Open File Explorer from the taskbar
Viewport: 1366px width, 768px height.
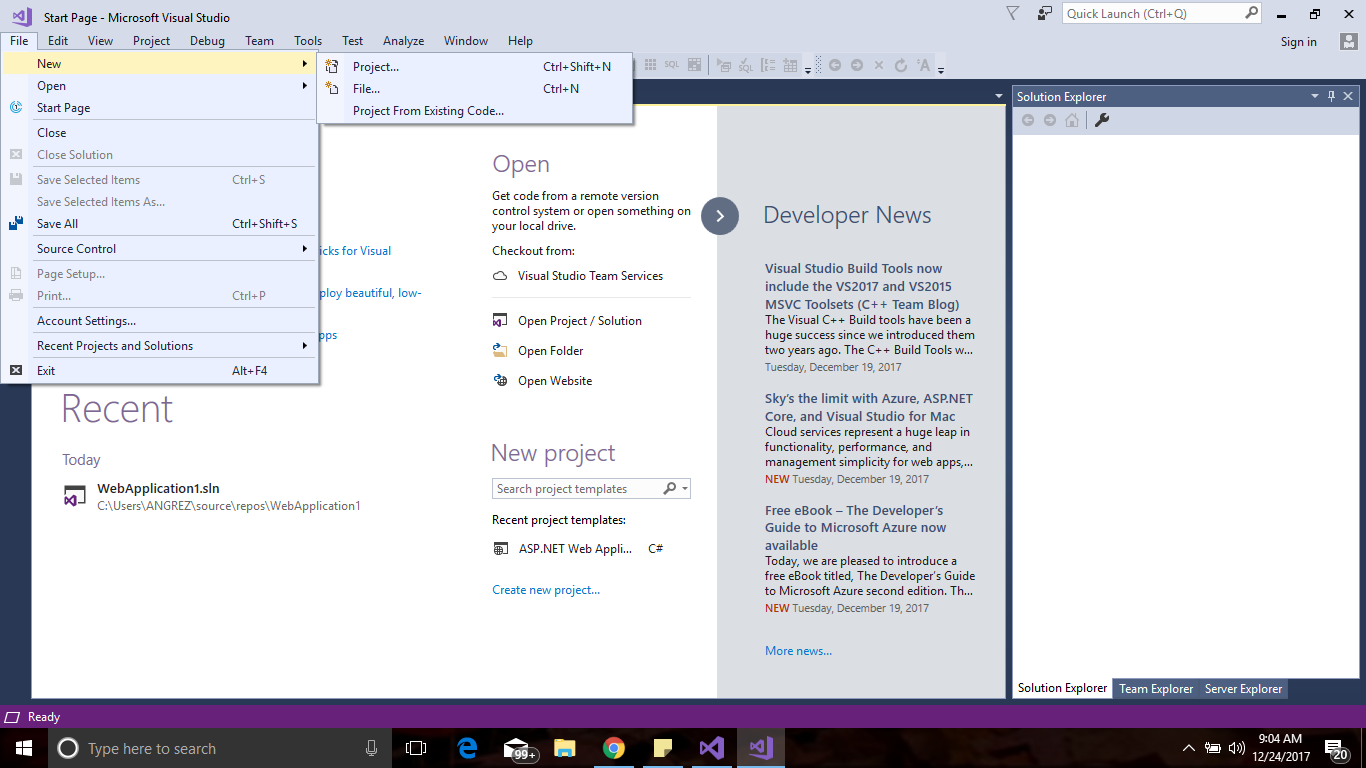pos(565,748)
